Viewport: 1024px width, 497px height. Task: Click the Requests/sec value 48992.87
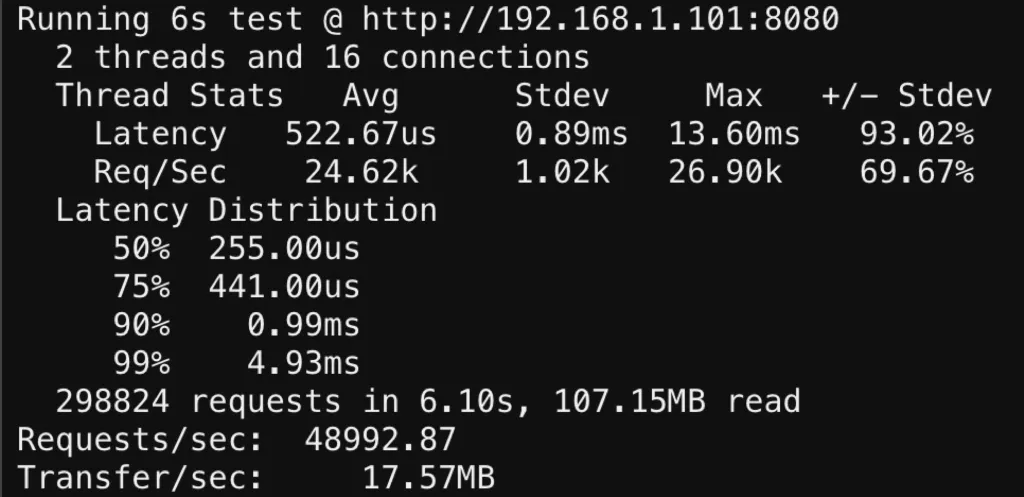[380, 440]
